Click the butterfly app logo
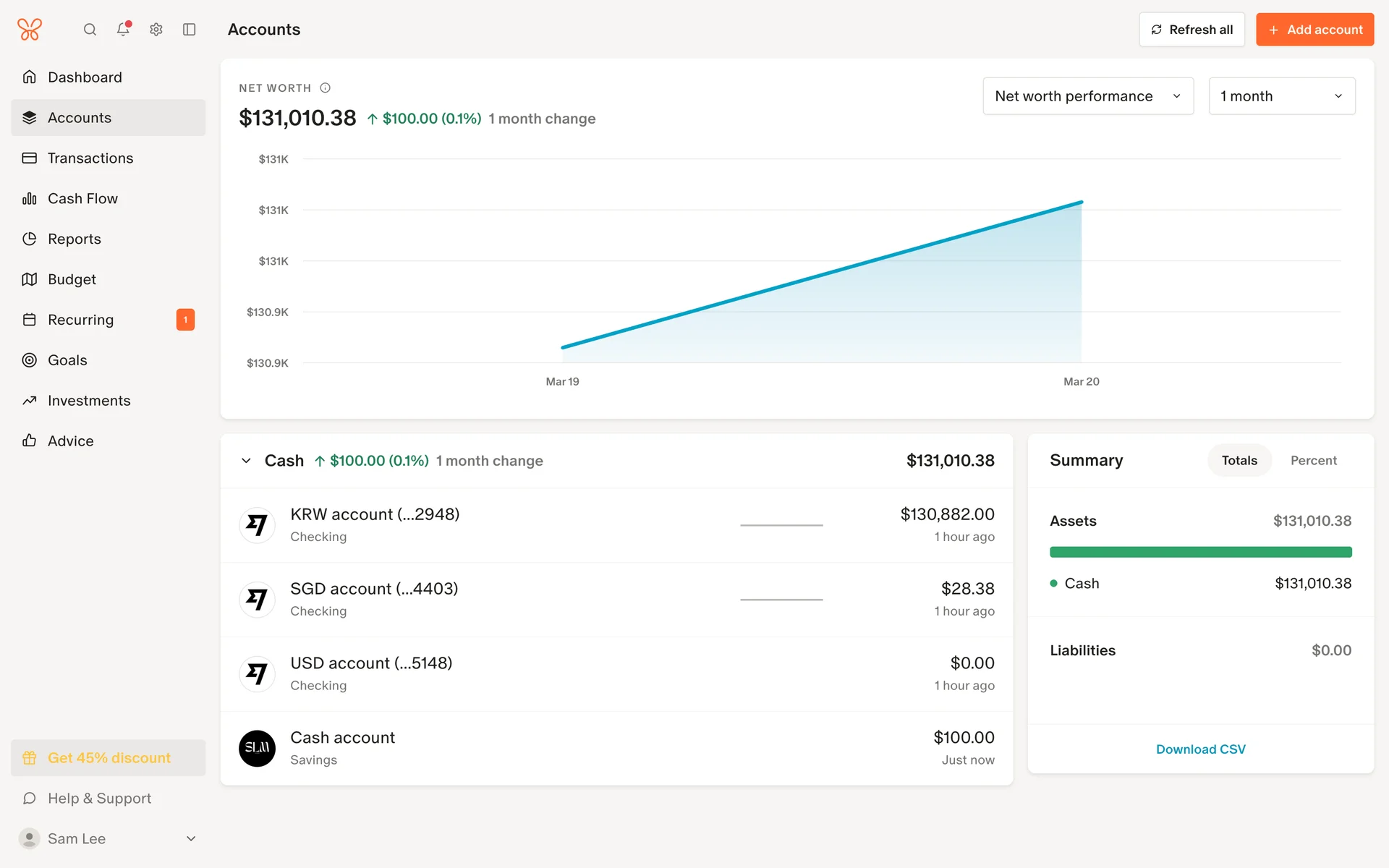Screen dimensions: 1389x868 [x=30, y=30]
